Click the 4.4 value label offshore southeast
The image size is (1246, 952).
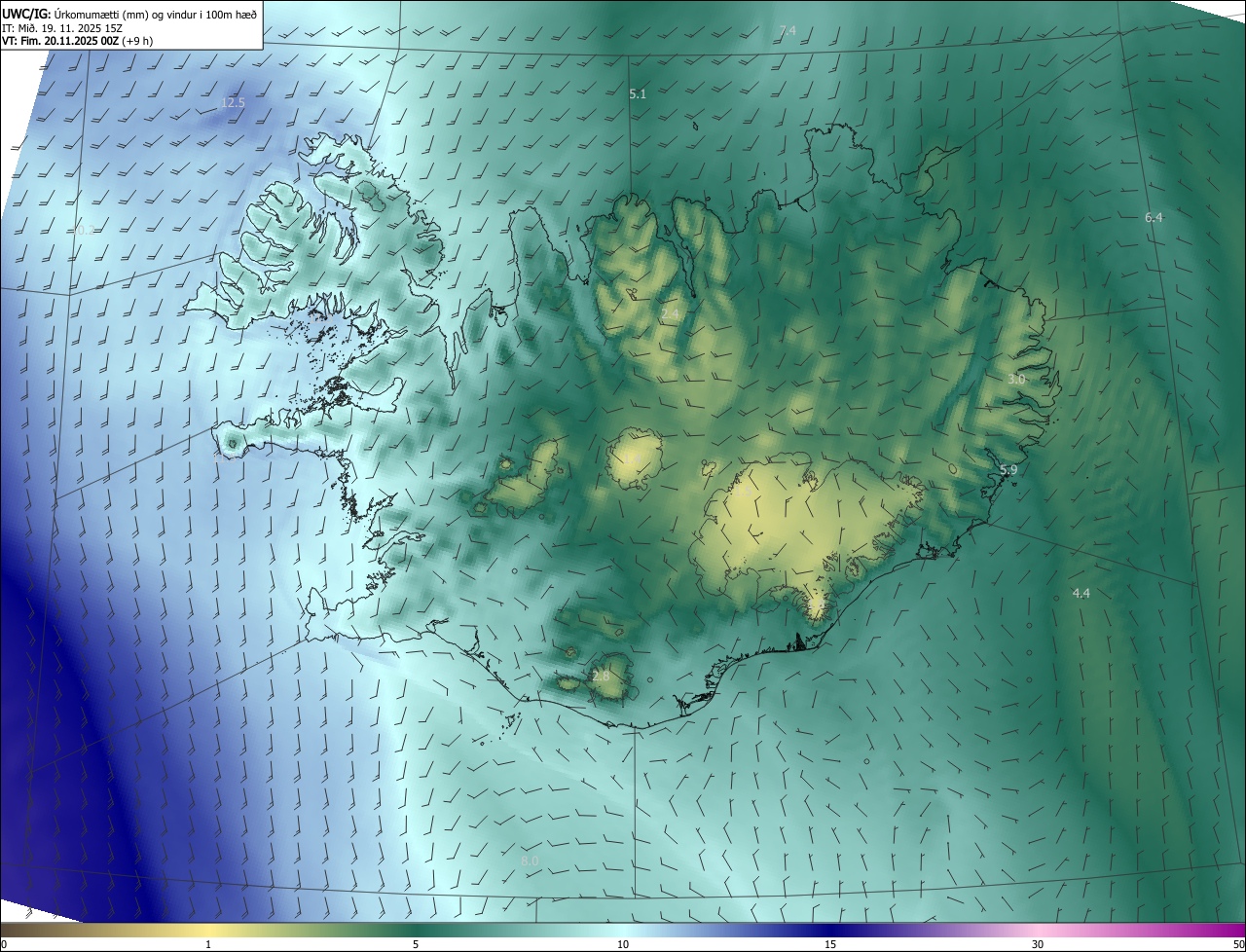click(1081, 593)
